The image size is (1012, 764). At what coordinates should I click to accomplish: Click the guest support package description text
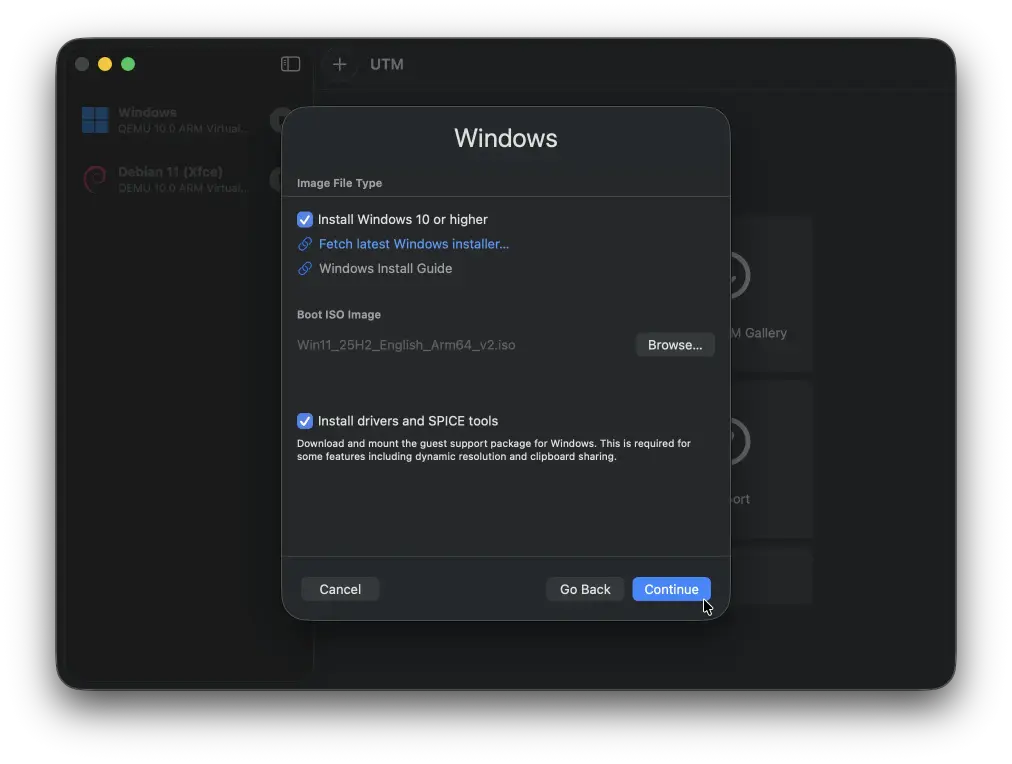494,450
